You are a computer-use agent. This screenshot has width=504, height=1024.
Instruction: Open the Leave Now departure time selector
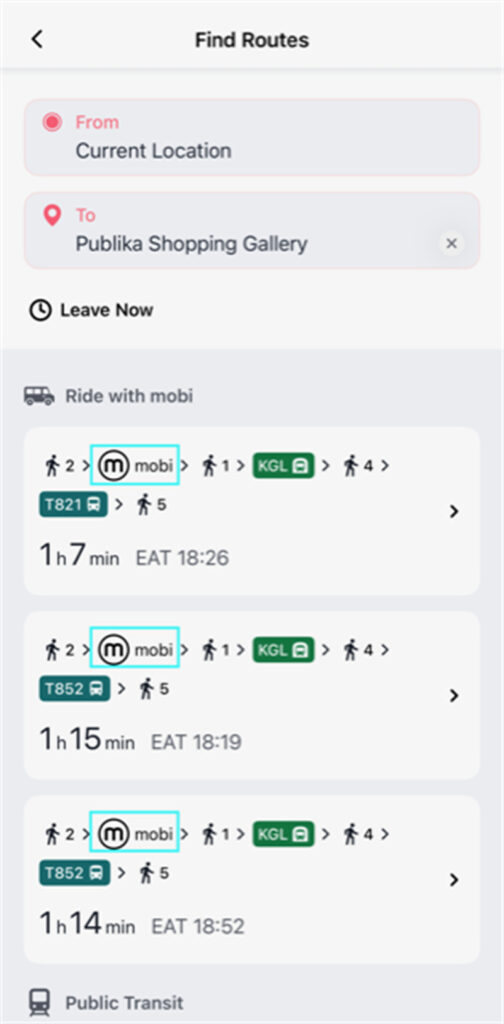pyautogui.click(x=91, y=310)
